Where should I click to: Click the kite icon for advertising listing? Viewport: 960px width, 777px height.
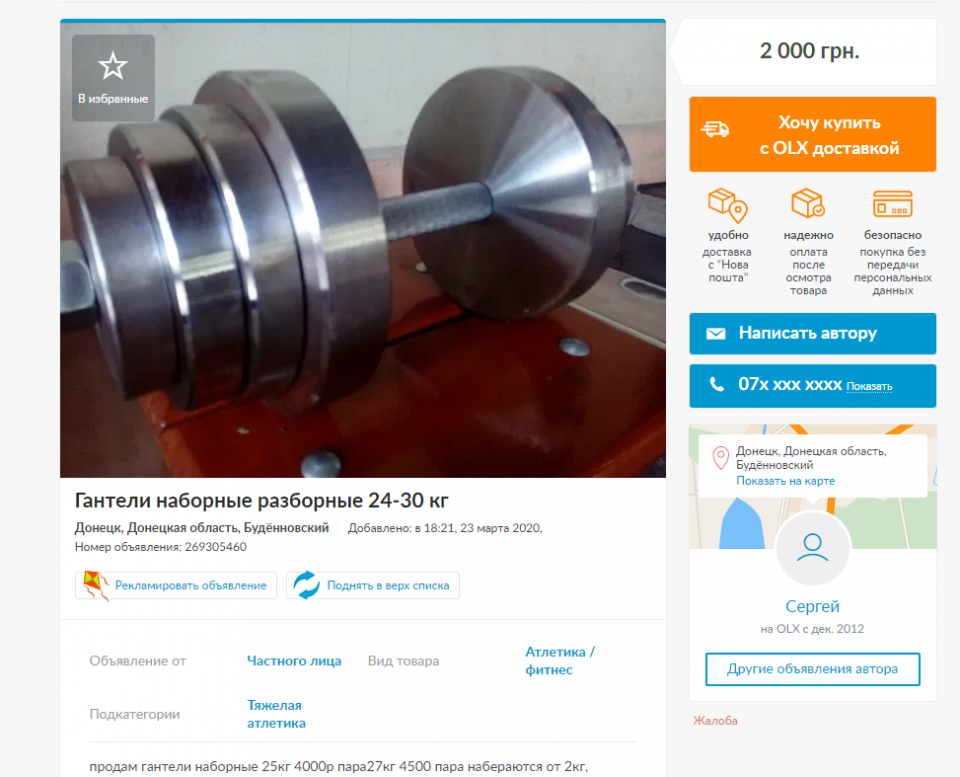96,585
